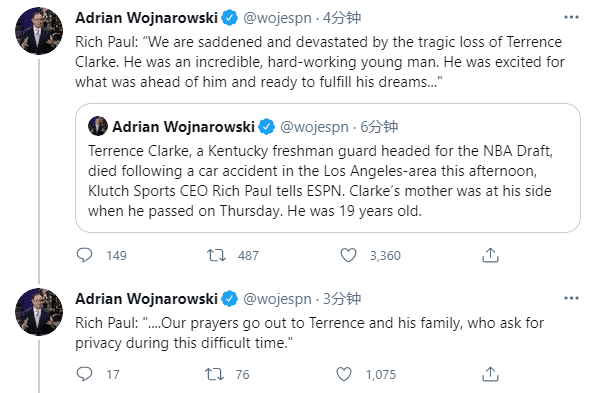Open the 6分钟 timestamp in quoted tweet

point(379,127)
